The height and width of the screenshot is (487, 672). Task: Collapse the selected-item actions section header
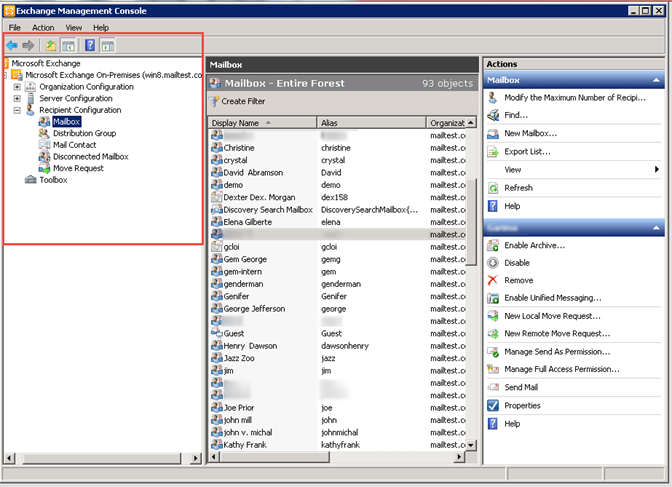(x=656, y=228)
